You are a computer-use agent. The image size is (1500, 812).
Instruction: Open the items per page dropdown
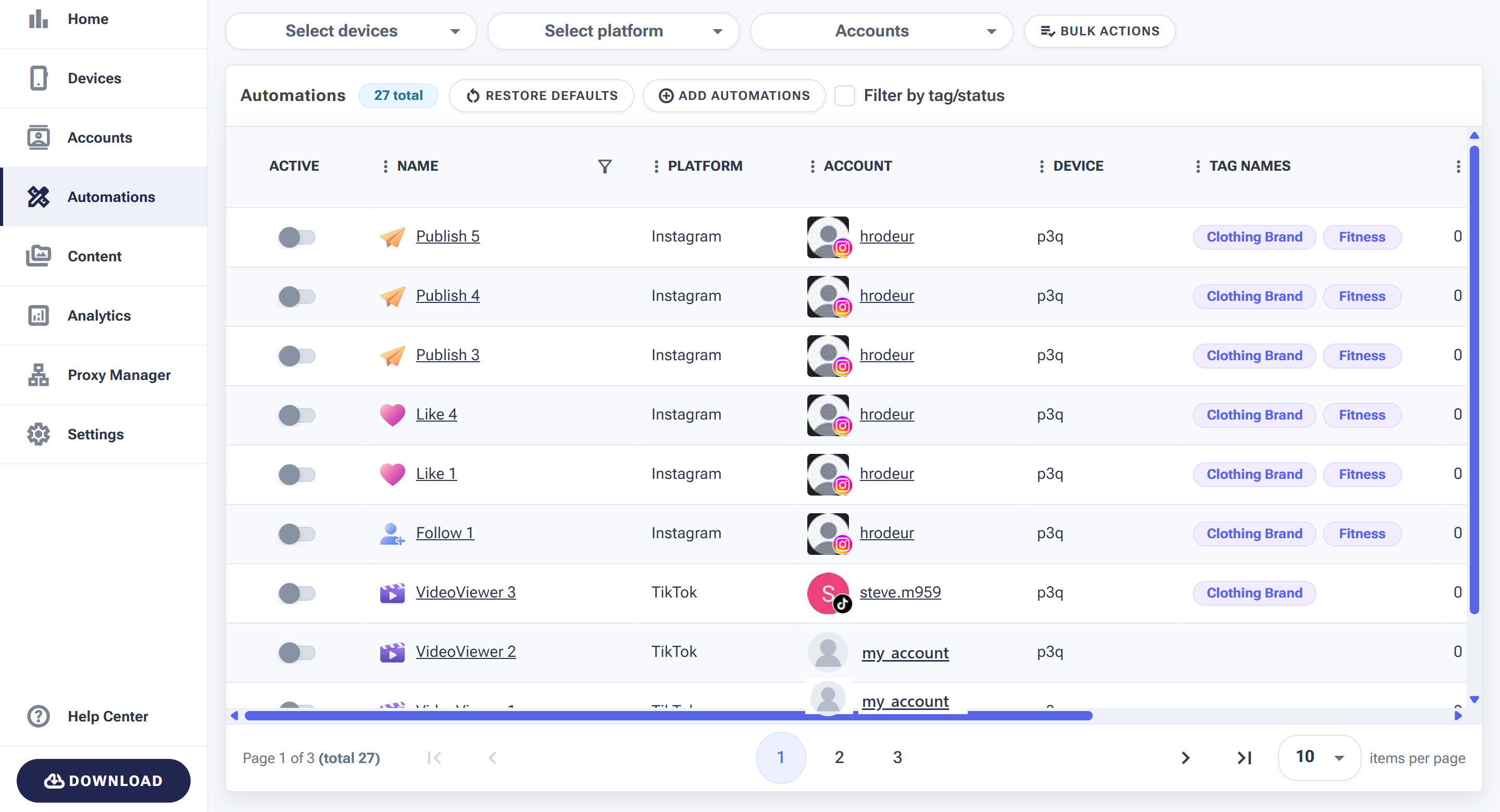(1319, 757)
